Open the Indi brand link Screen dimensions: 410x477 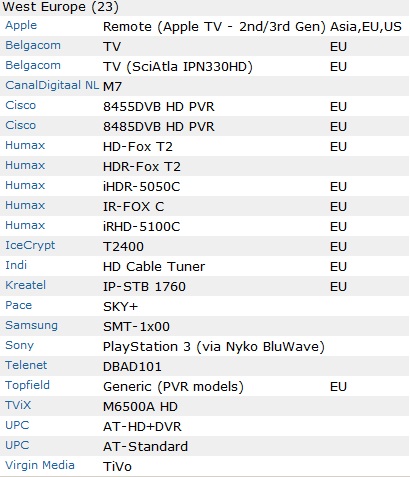[16, 265]
